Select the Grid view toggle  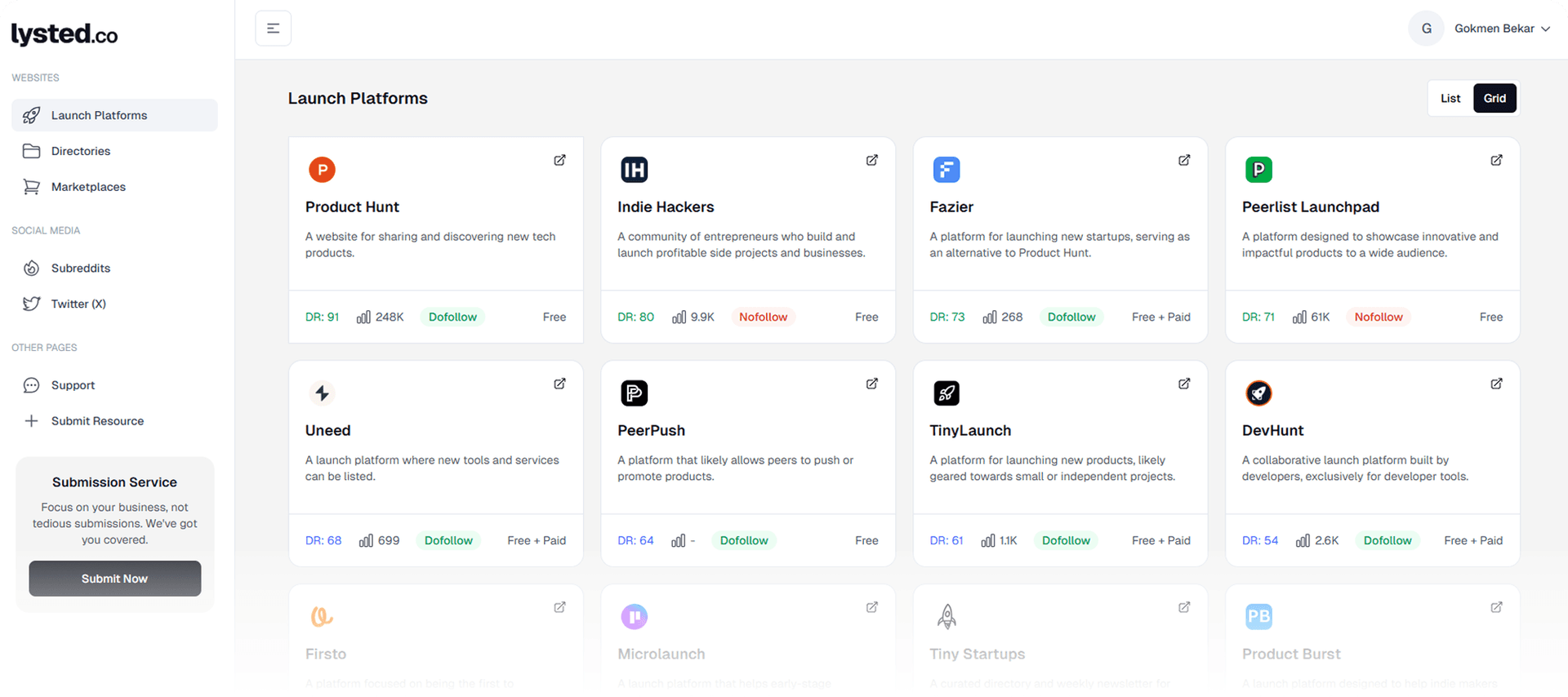point(1494,99)
